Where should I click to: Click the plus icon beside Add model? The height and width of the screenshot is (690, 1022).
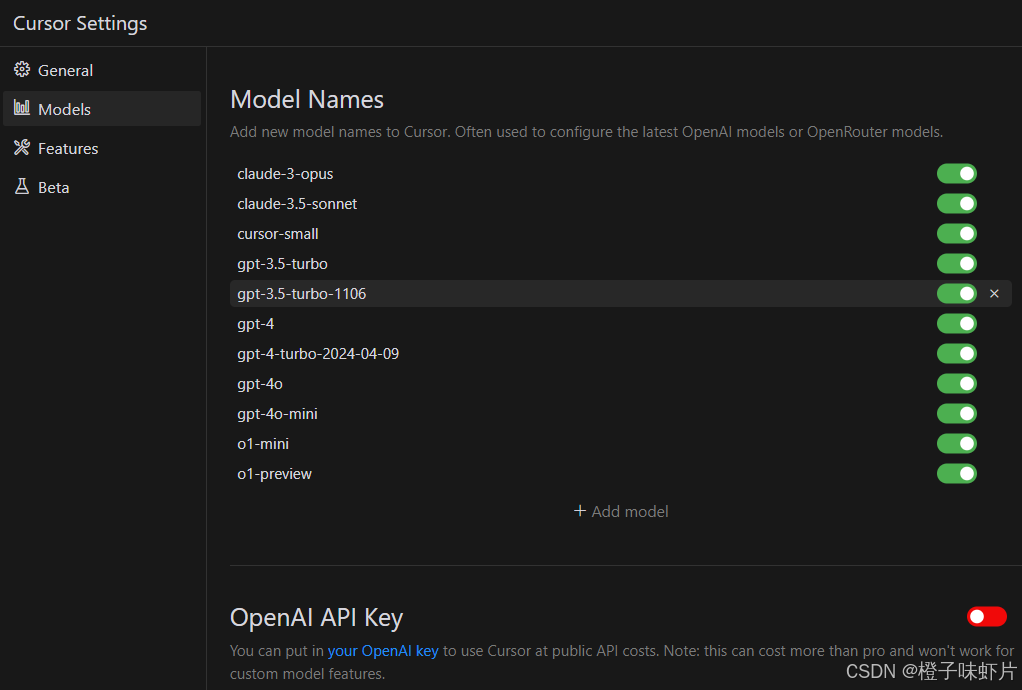tap(579, 511)
